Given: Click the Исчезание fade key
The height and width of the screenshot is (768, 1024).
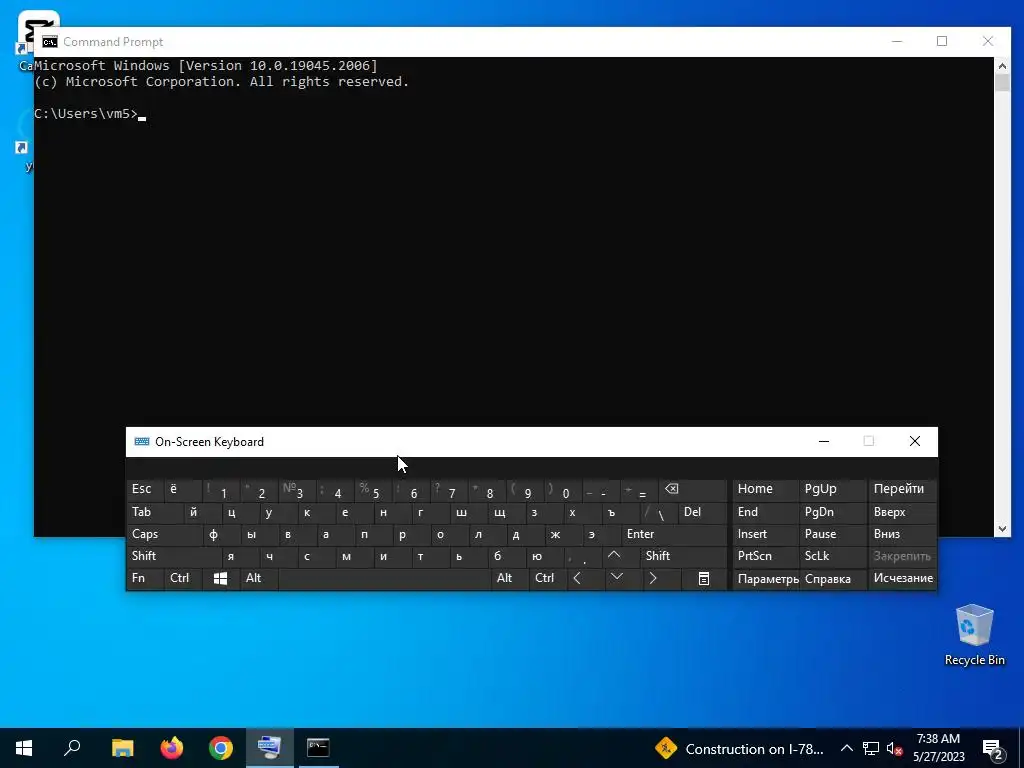Looking at the screenshot, I should (903, 579).
